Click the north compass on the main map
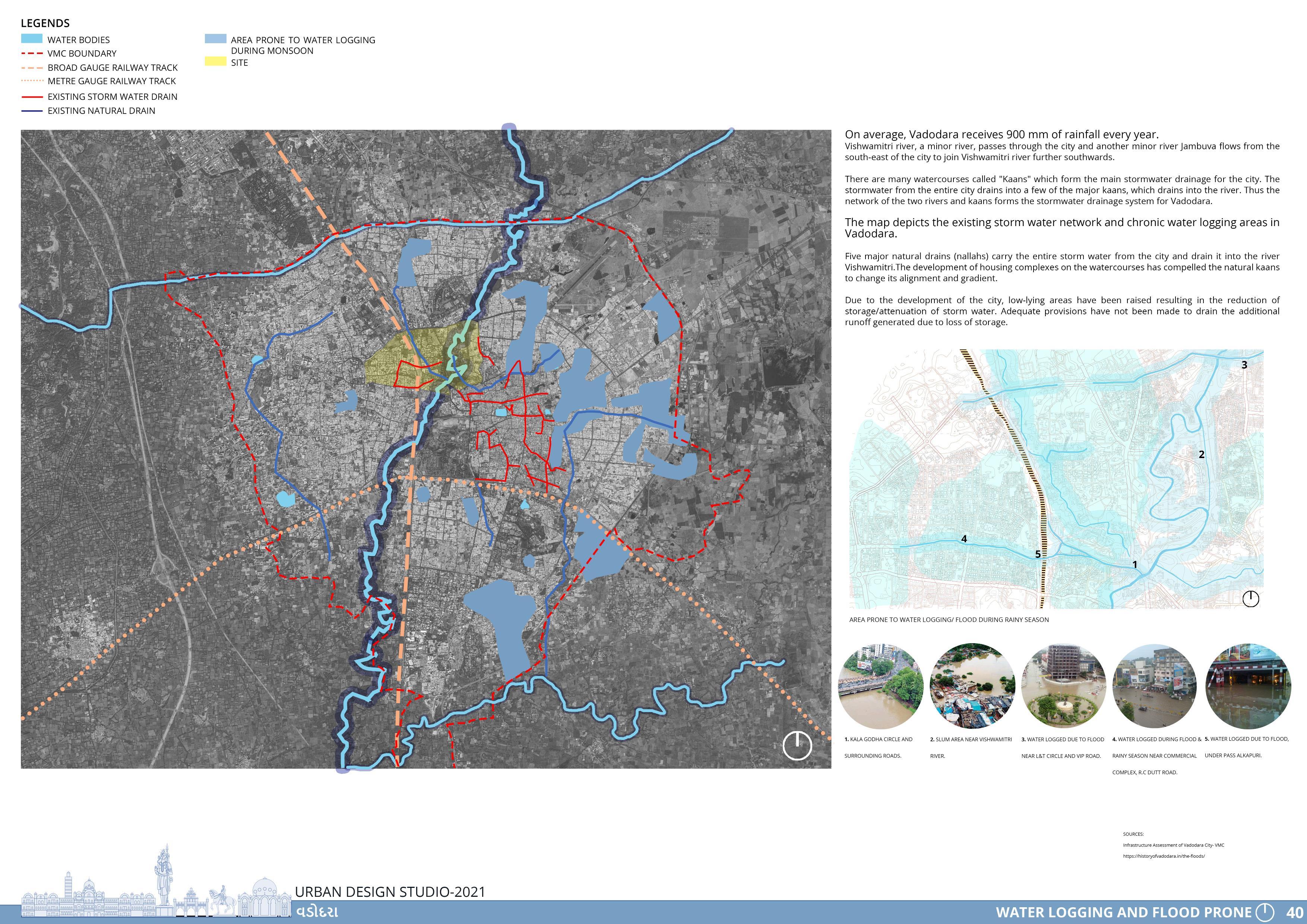Image resolution: width=1307 pixels, height=924 pixels. pos(797,745)
